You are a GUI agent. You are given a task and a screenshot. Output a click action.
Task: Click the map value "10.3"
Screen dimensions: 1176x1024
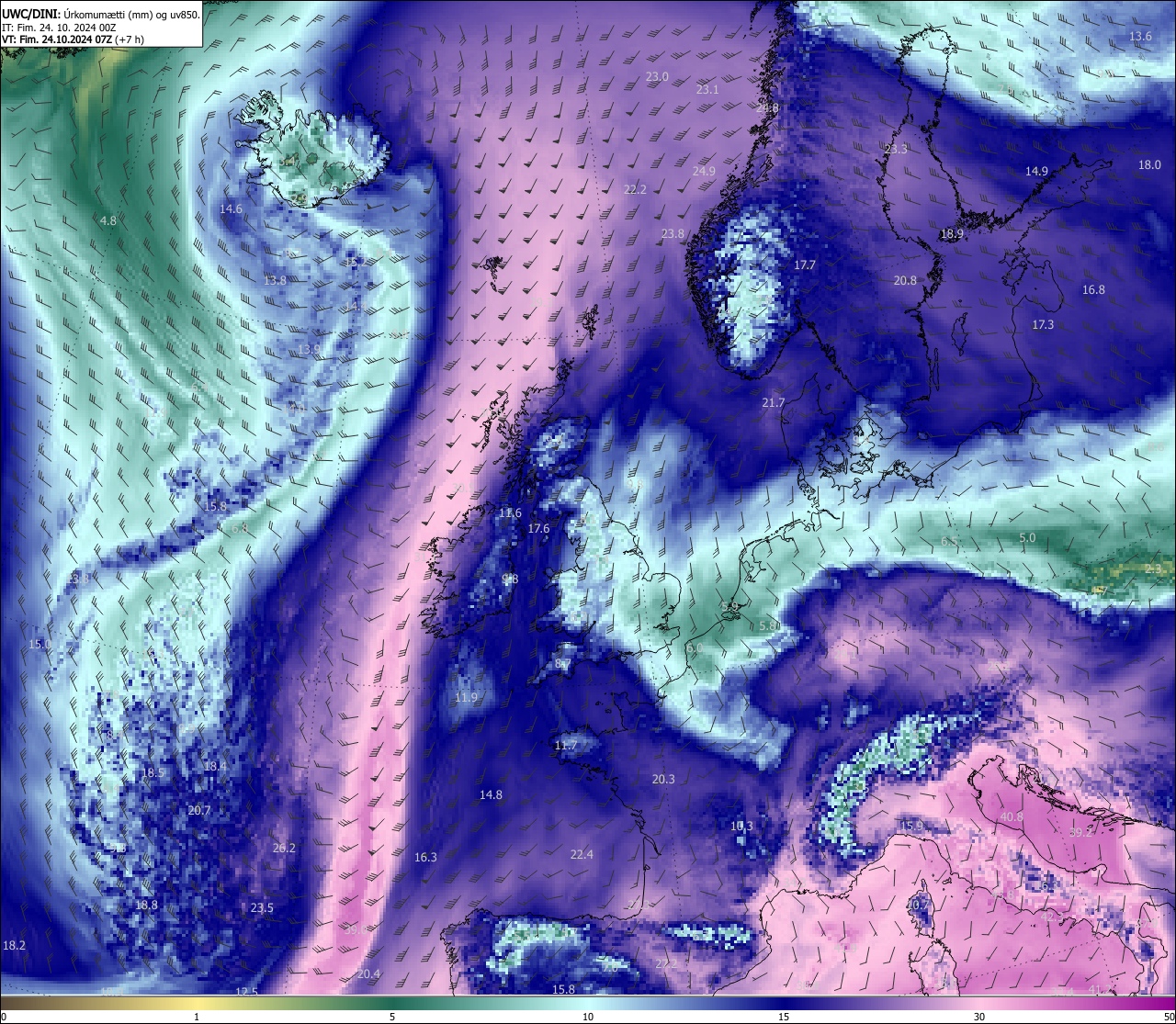coord(741,827)
